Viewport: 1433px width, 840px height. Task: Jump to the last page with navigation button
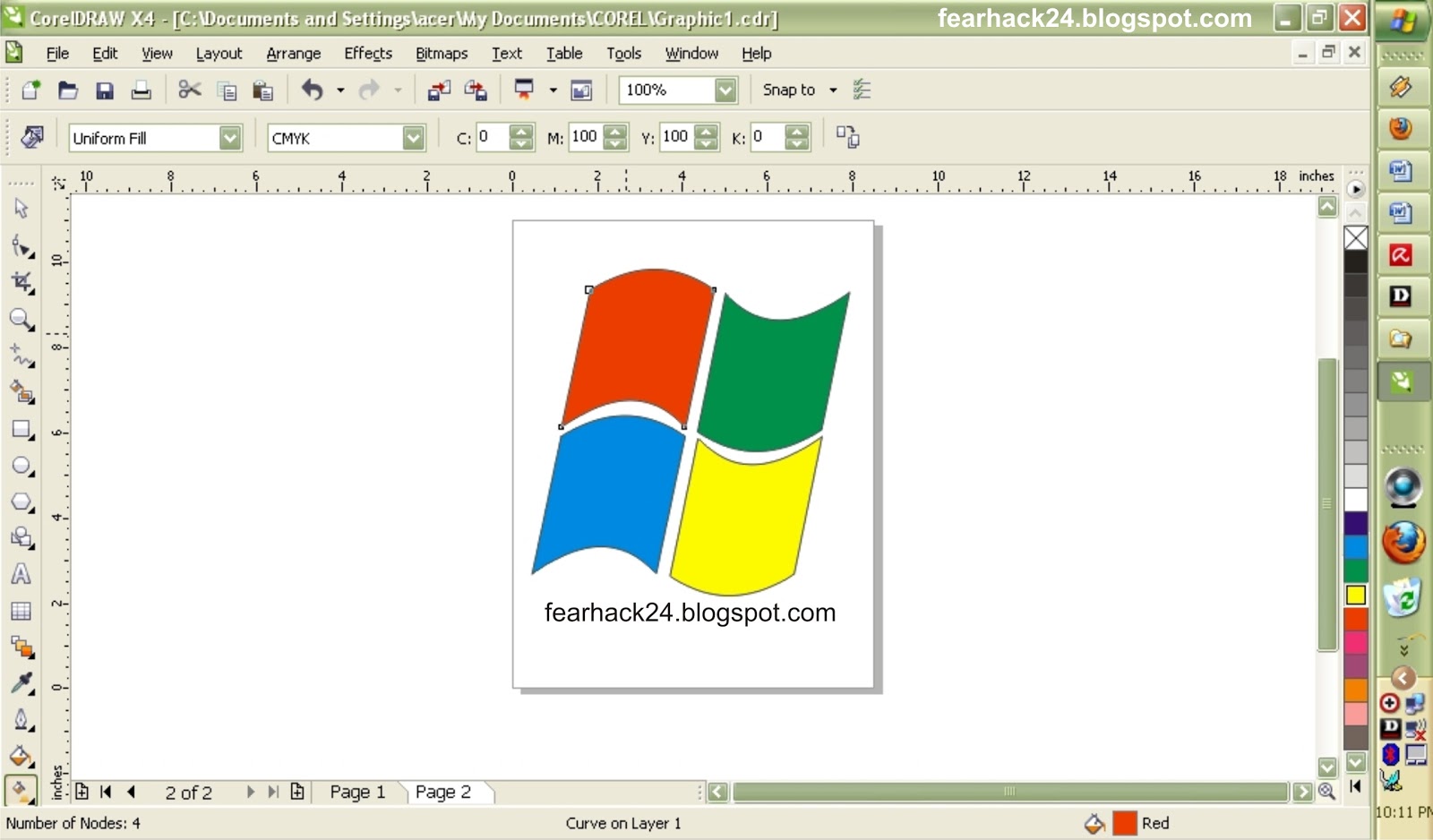click(x=271, y=792)
